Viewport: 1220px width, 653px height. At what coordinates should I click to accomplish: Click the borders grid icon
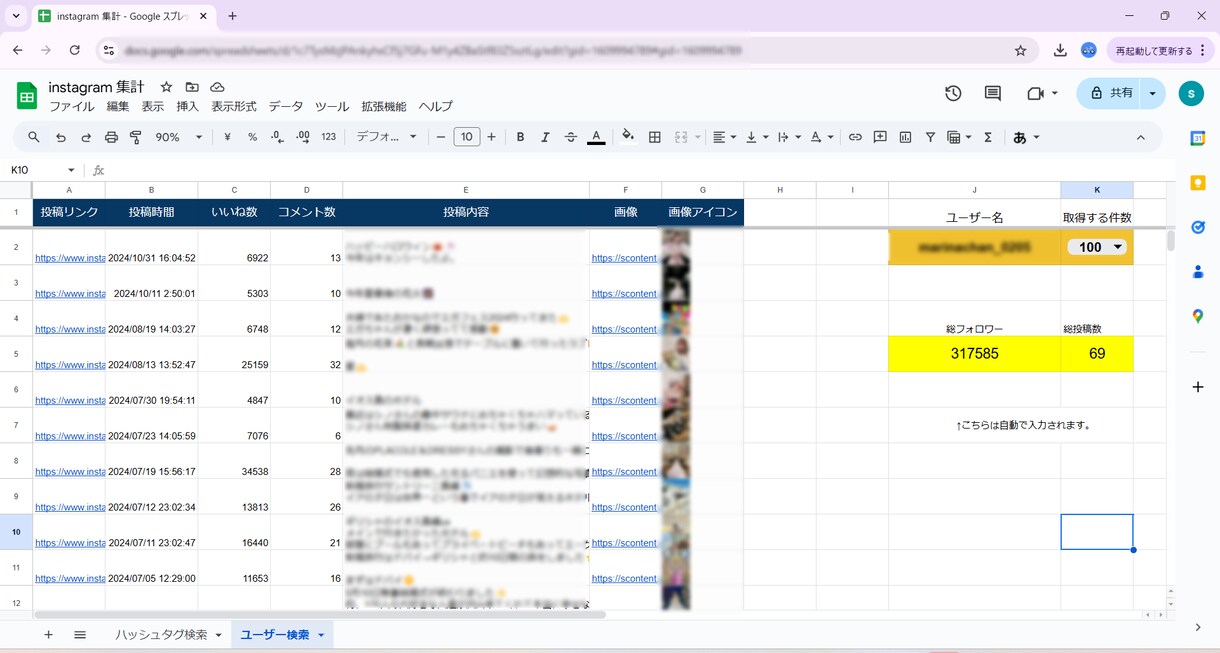coord(655,137)
